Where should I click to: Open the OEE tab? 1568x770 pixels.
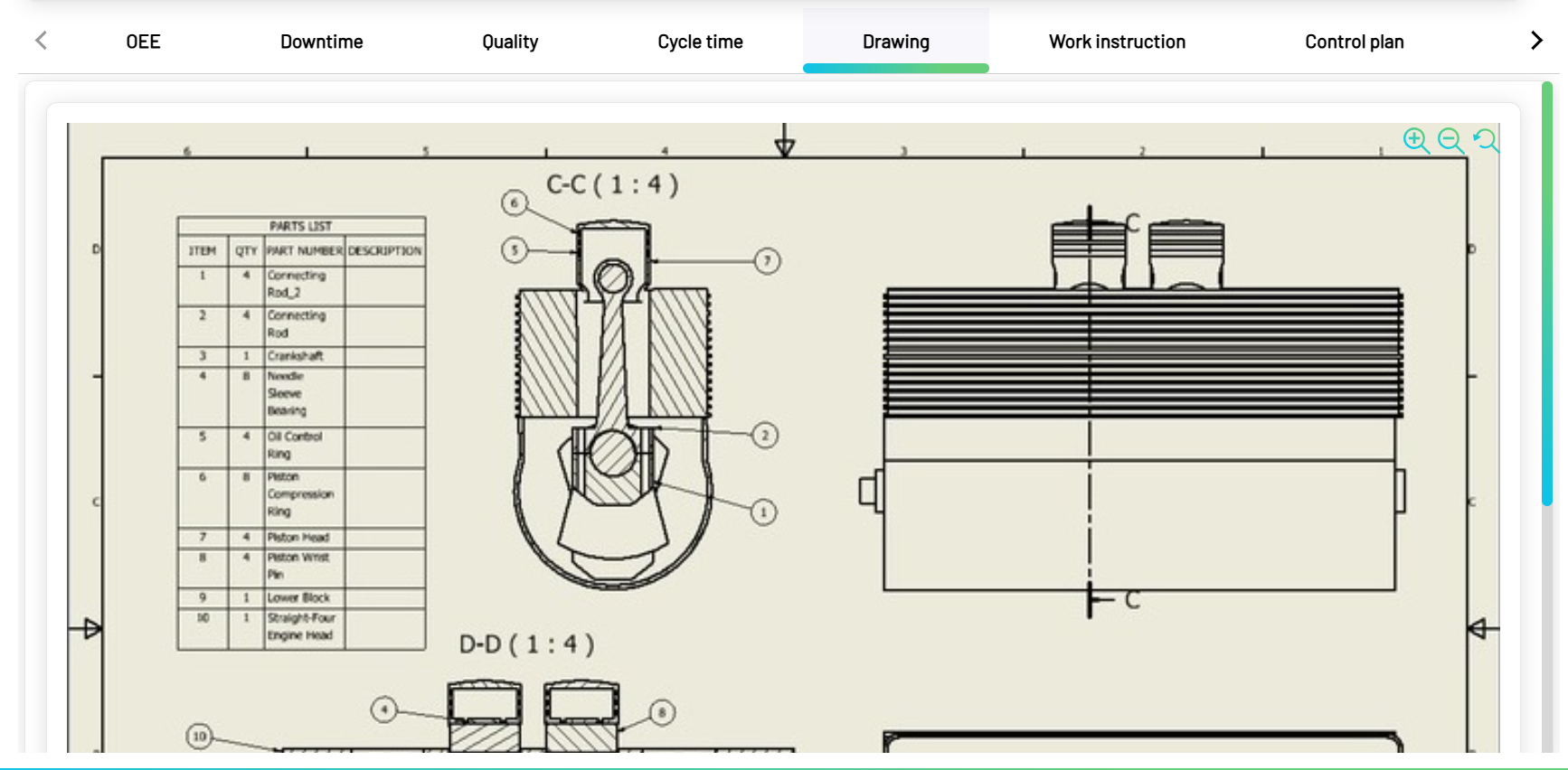[x=143, y=42]
